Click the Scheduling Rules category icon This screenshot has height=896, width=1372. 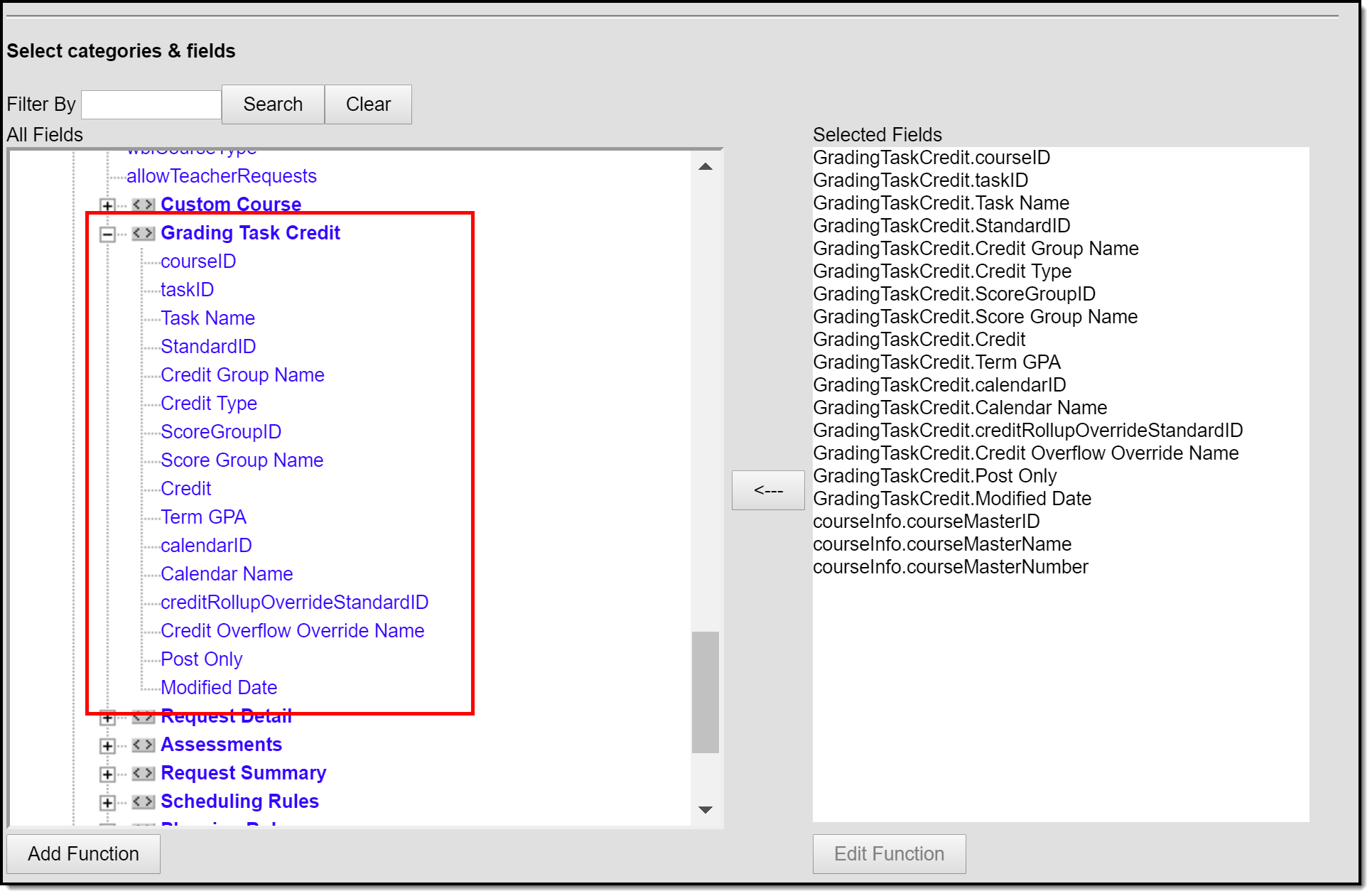[143, 801]
